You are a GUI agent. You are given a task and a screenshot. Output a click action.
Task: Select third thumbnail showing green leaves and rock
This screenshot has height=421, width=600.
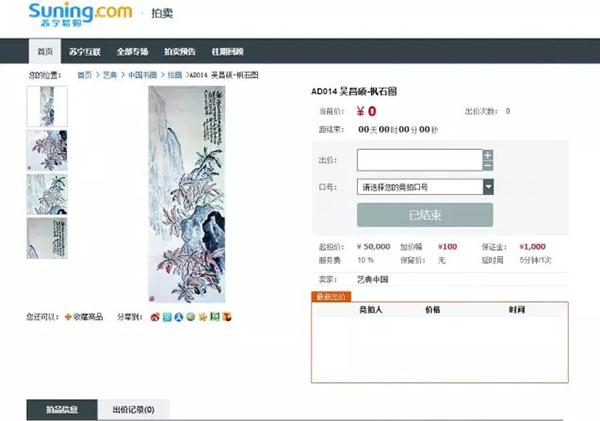pyautogui.click(x=47, y=194)
